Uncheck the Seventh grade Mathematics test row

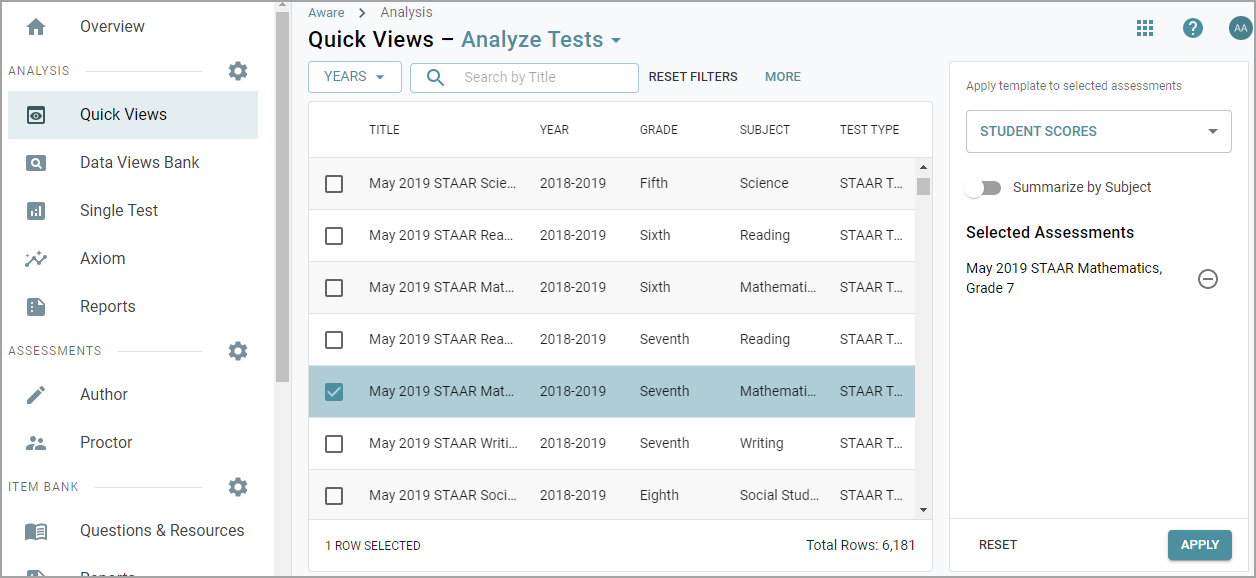334,392
